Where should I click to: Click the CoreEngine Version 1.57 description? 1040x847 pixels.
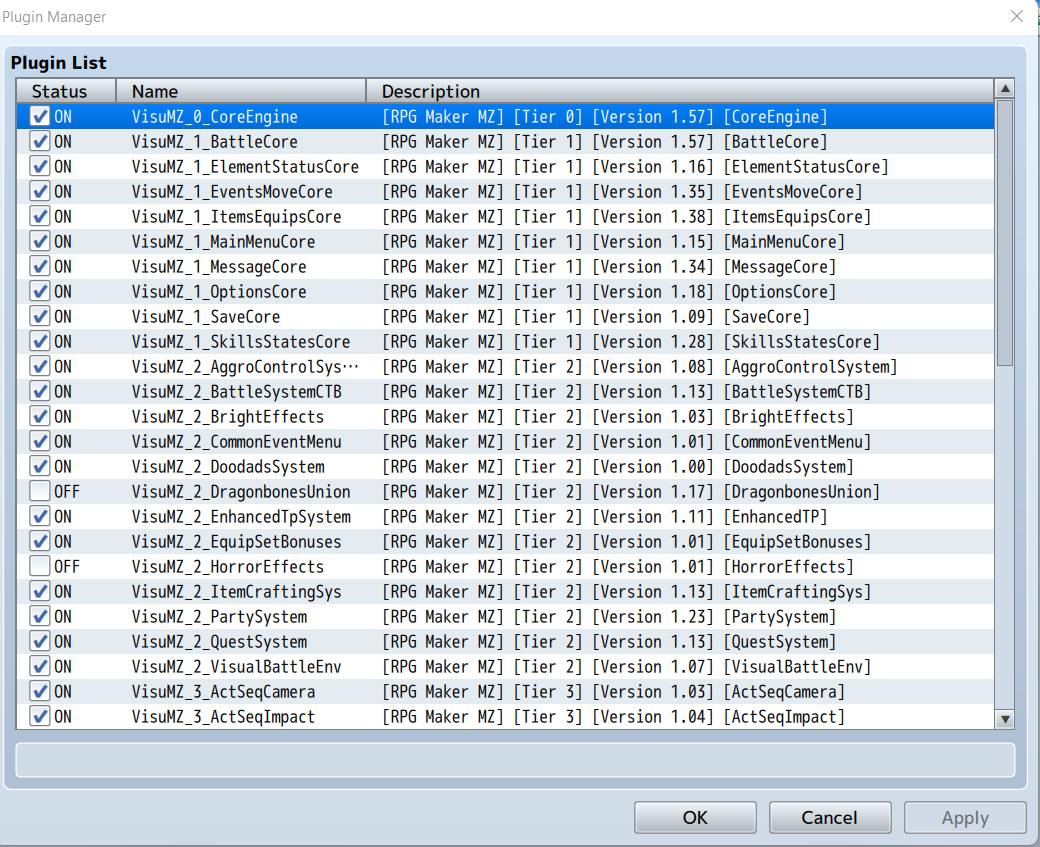605,117
